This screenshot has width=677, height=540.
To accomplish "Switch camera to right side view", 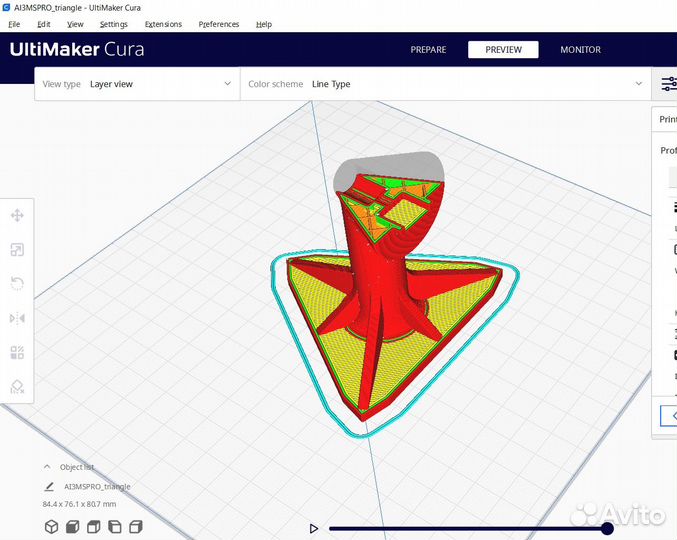I will click(x=136, y=527).
